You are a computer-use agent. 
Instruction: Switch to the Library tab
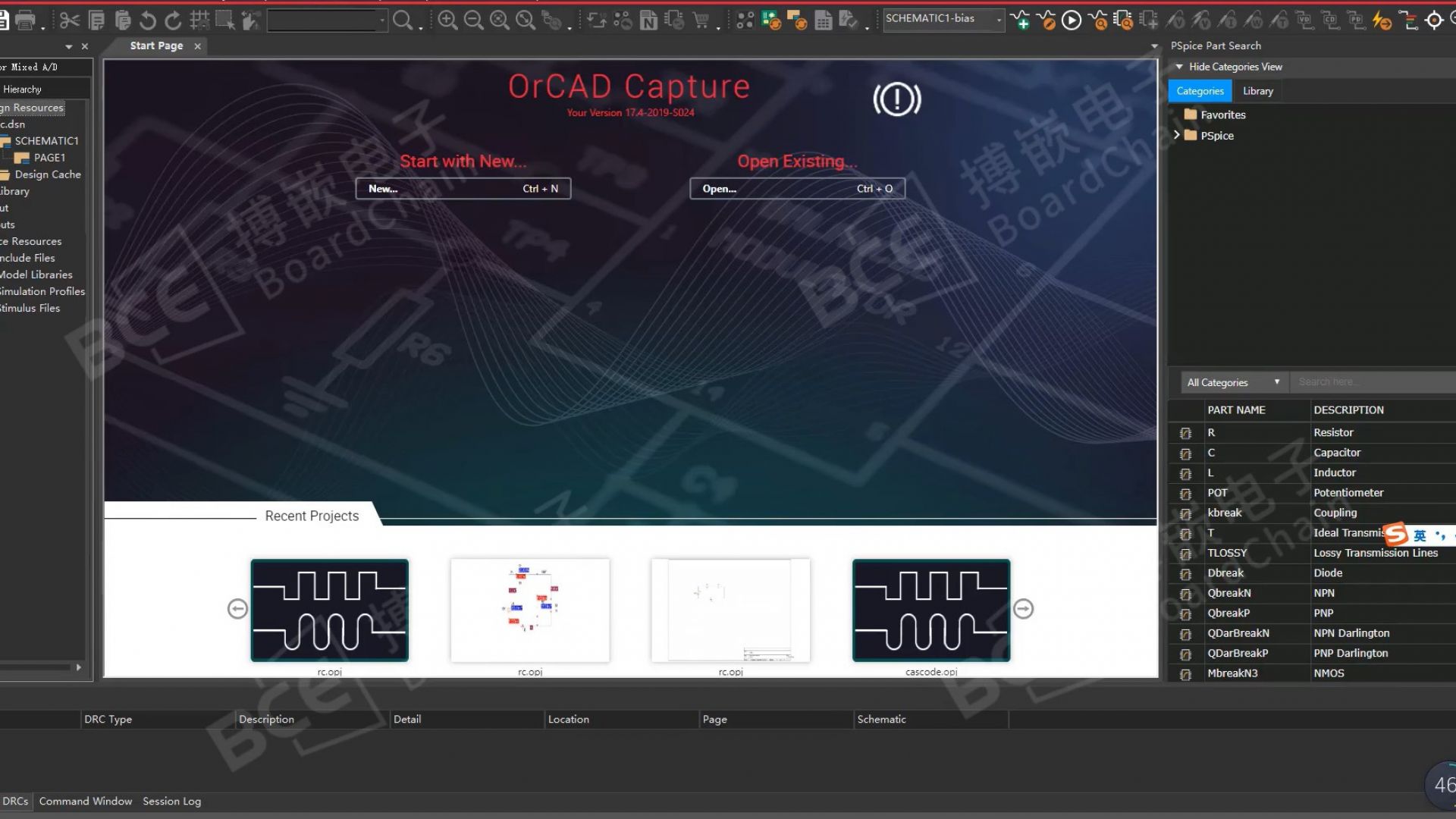(x=1257, y=91)
